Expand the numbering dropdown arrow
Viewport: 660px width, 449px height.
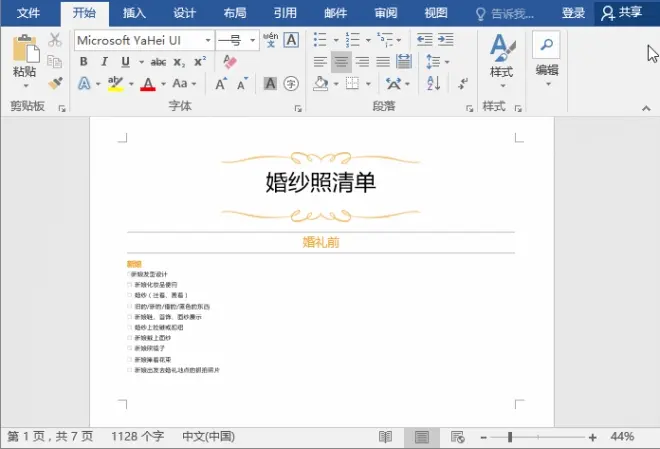368,40
